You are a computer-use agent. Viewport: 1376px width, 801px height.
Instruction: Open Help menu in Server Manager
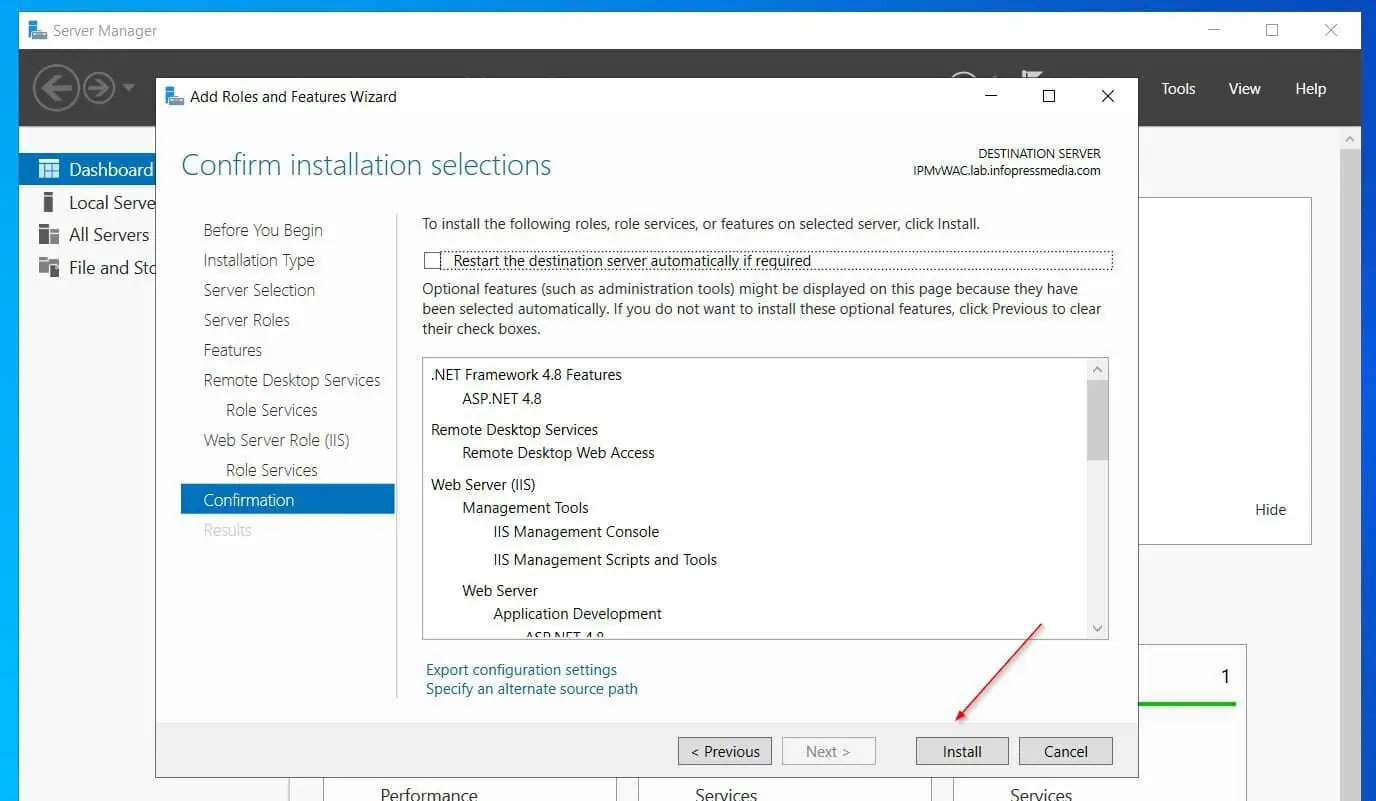pyautogui.click(x=1310, y=88)
